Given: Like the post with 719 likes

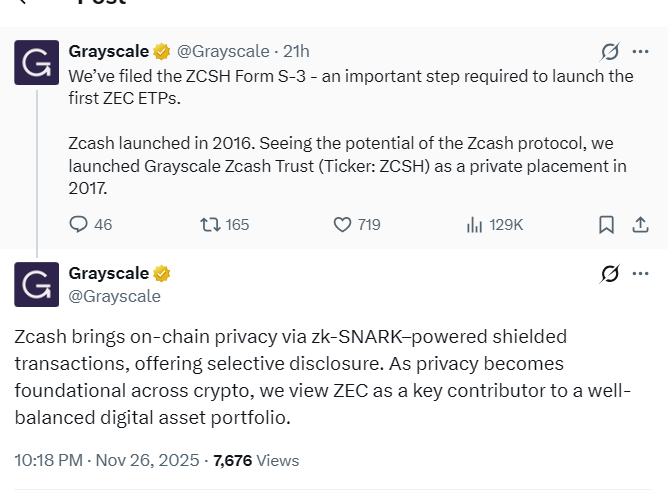Looking at the screenshot, I should [x=343, y=225].
